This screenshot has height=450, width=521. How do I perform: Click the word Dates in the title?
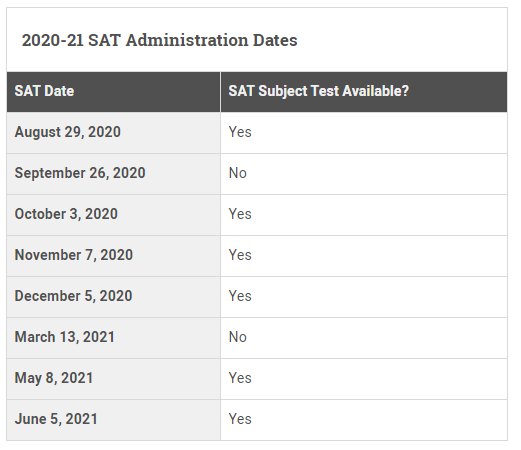(275, 40)
